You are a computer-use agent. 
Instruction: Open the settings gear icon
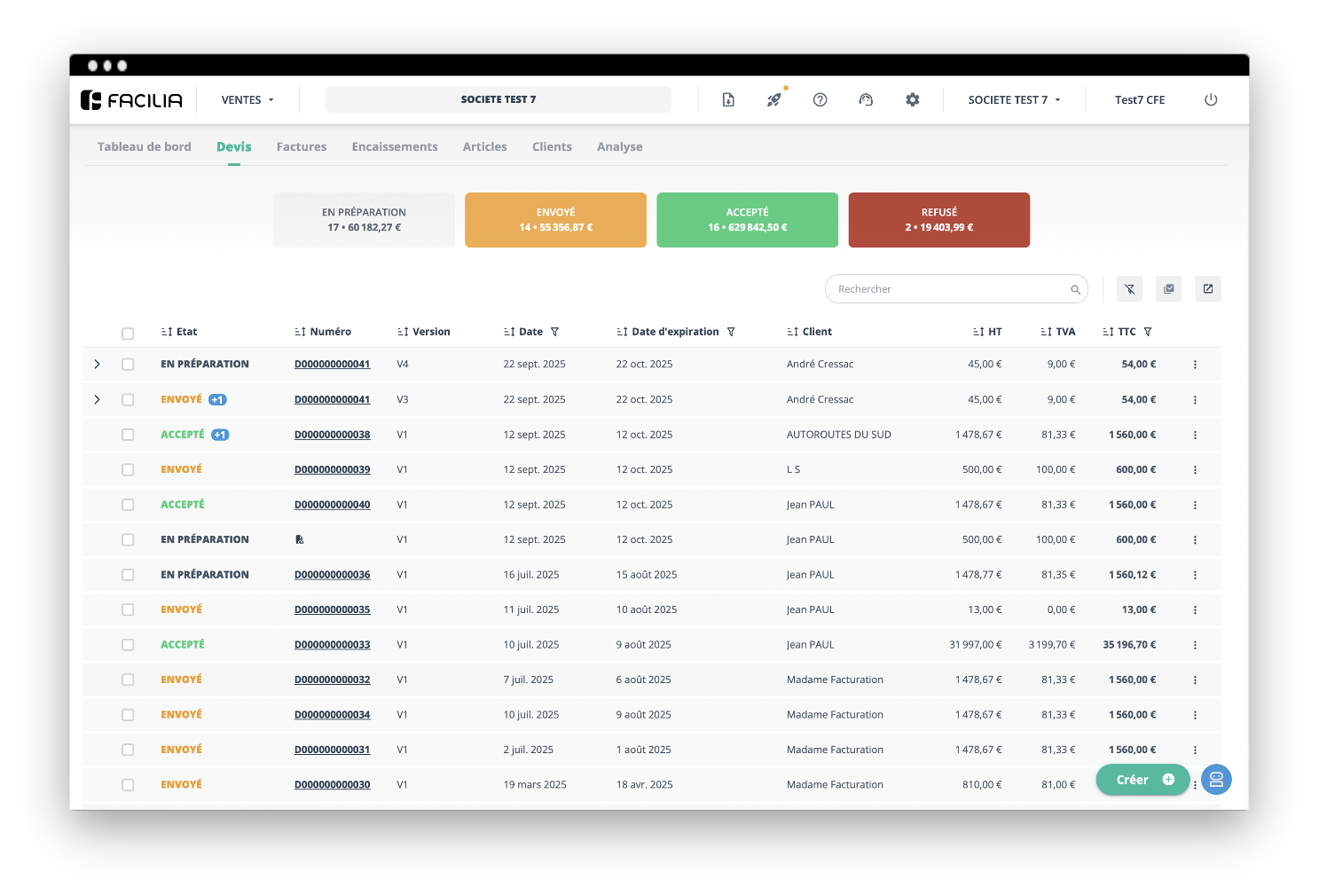click(912, 100)
